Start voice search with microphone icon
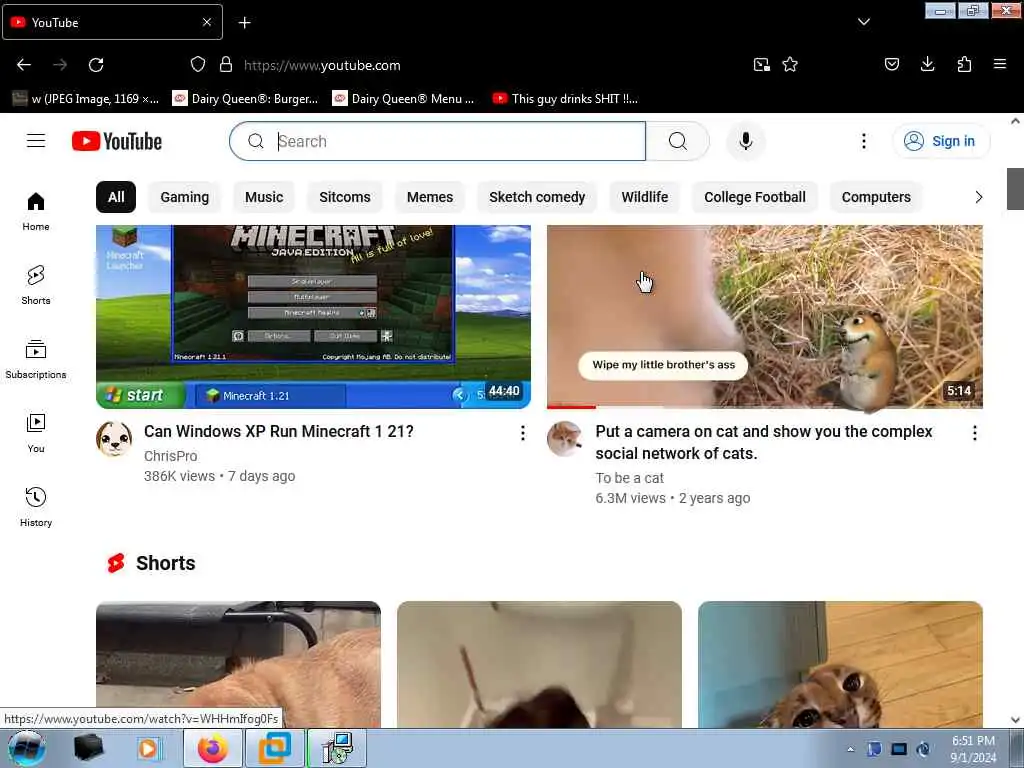This screenshot has height=768, width=1024. coord(746,141)
